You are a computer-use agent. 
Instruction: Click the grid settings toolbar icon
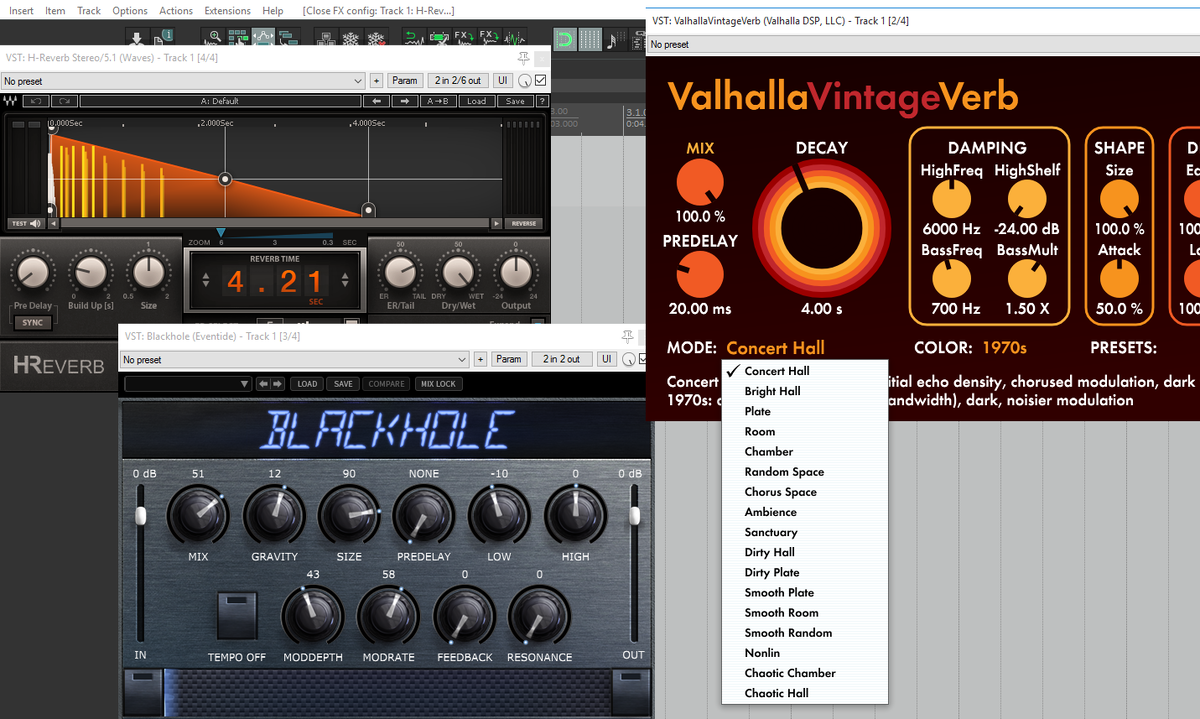point(238,38)
